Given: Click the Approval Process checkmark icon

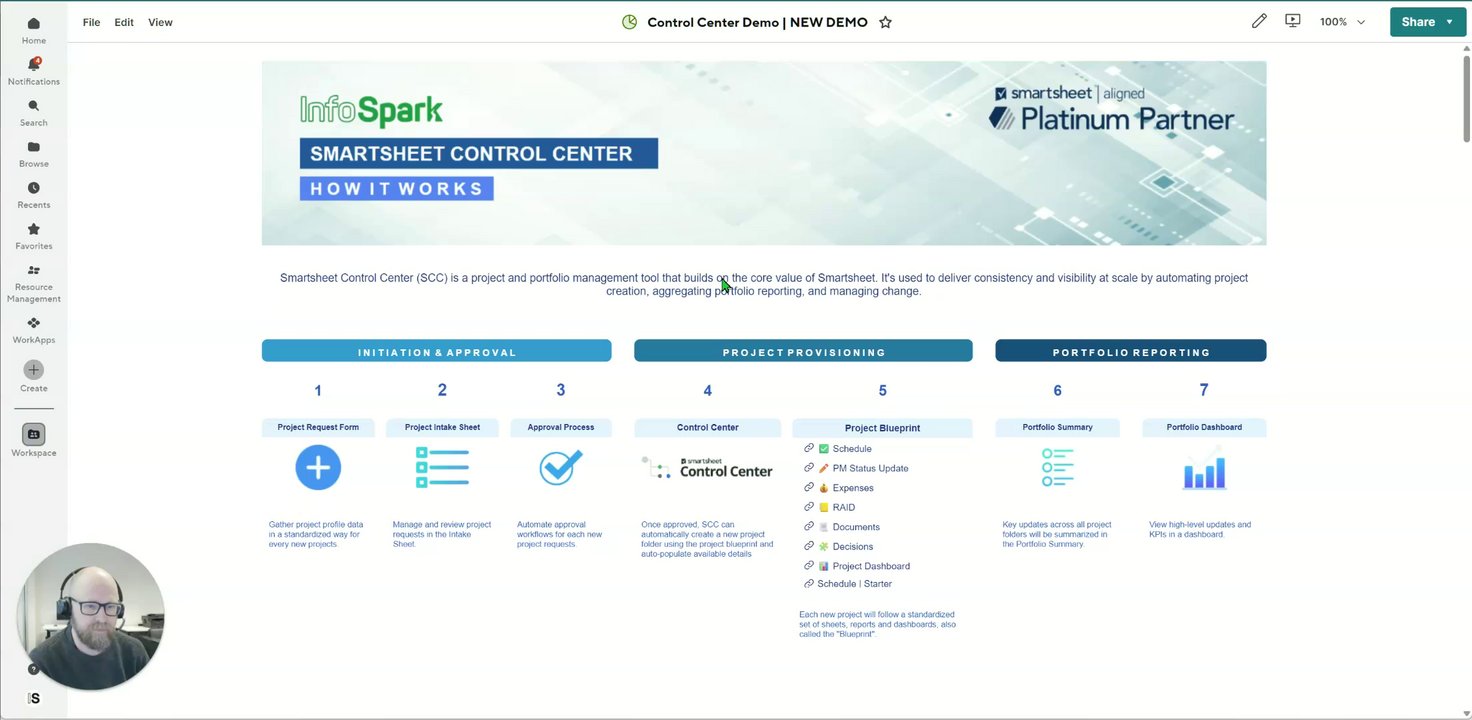Looking at the screenshot, I should pyautogui.click(x=561, y=467).
